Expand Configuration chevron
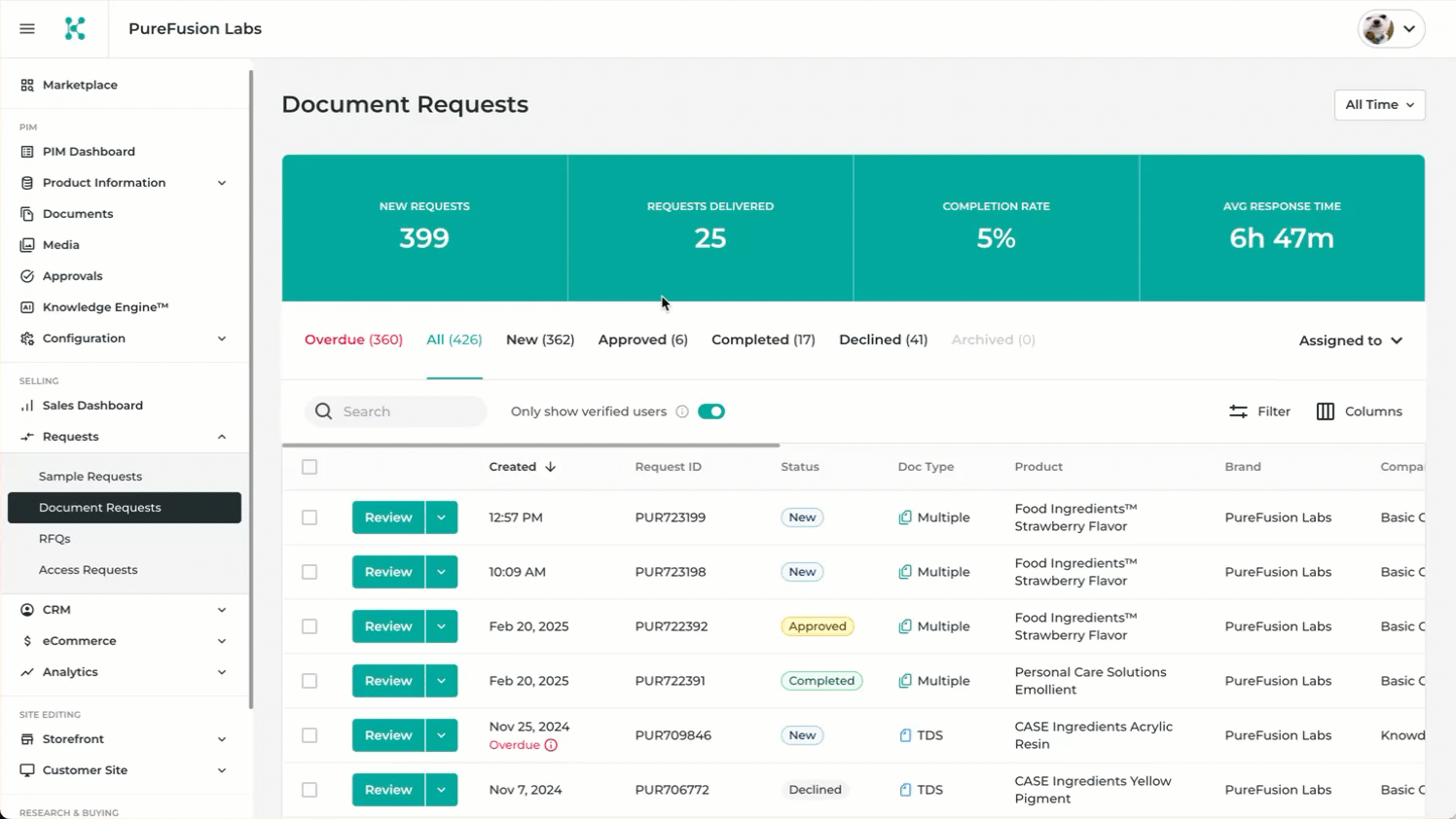1456x819 pixels. [222, 338]
